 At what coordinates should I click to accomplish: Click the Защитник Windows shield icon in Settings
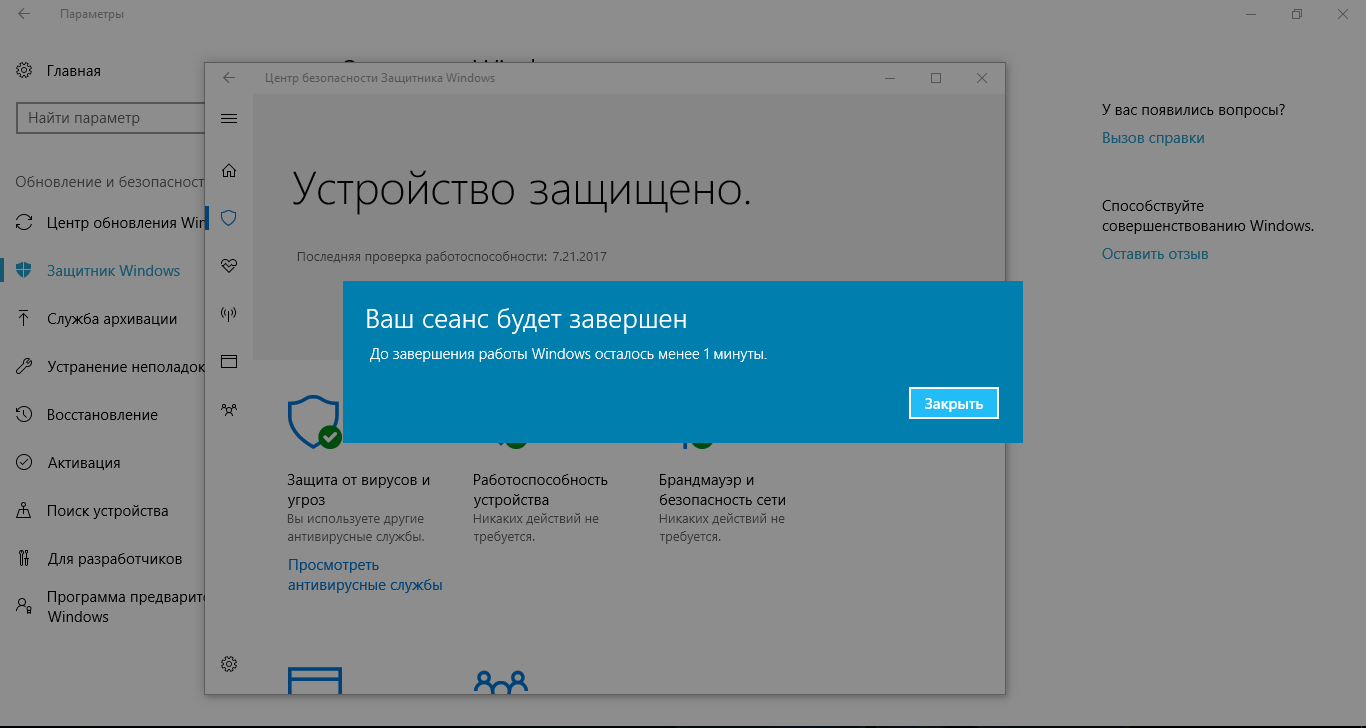(x=24, y=271)
